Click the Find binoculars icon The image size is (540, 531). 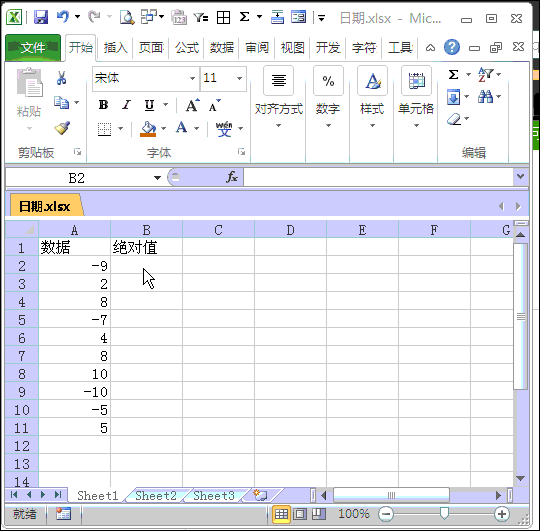pyautogui.click(x=485, y=97)
